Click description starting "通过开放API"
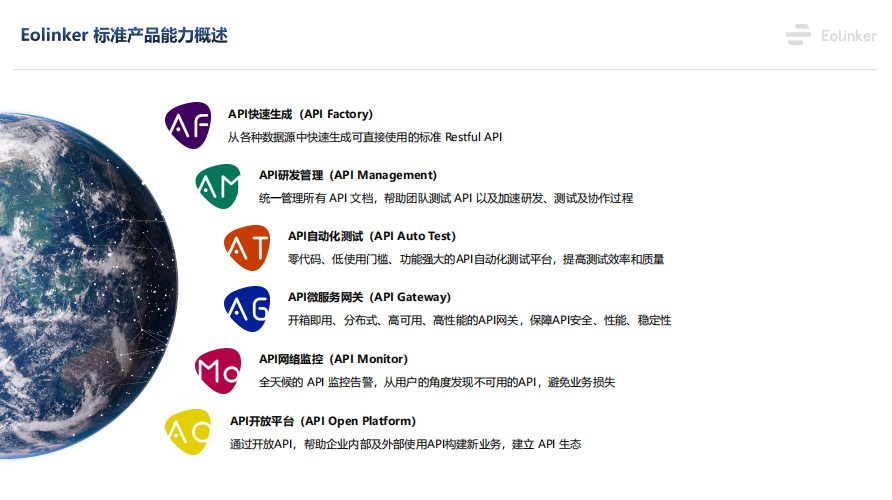Image resolution: width=892 pixels, height=500 pixels. click(x=406, y=444)
